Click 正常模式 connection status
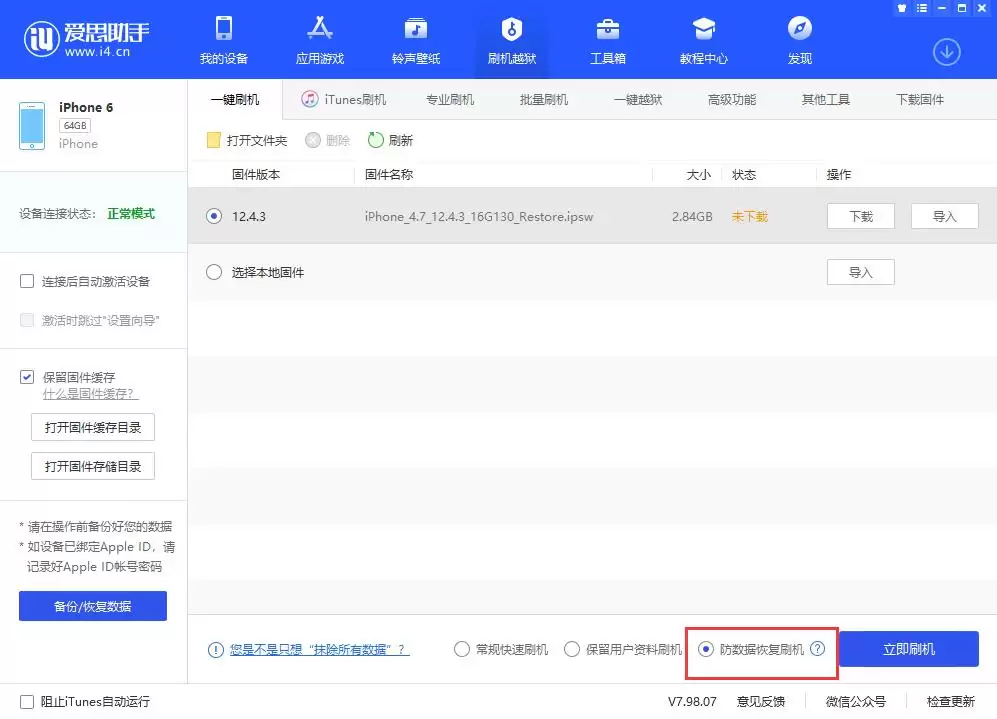The width and height of the screenshot is (997, 719). tap(131, 214)
